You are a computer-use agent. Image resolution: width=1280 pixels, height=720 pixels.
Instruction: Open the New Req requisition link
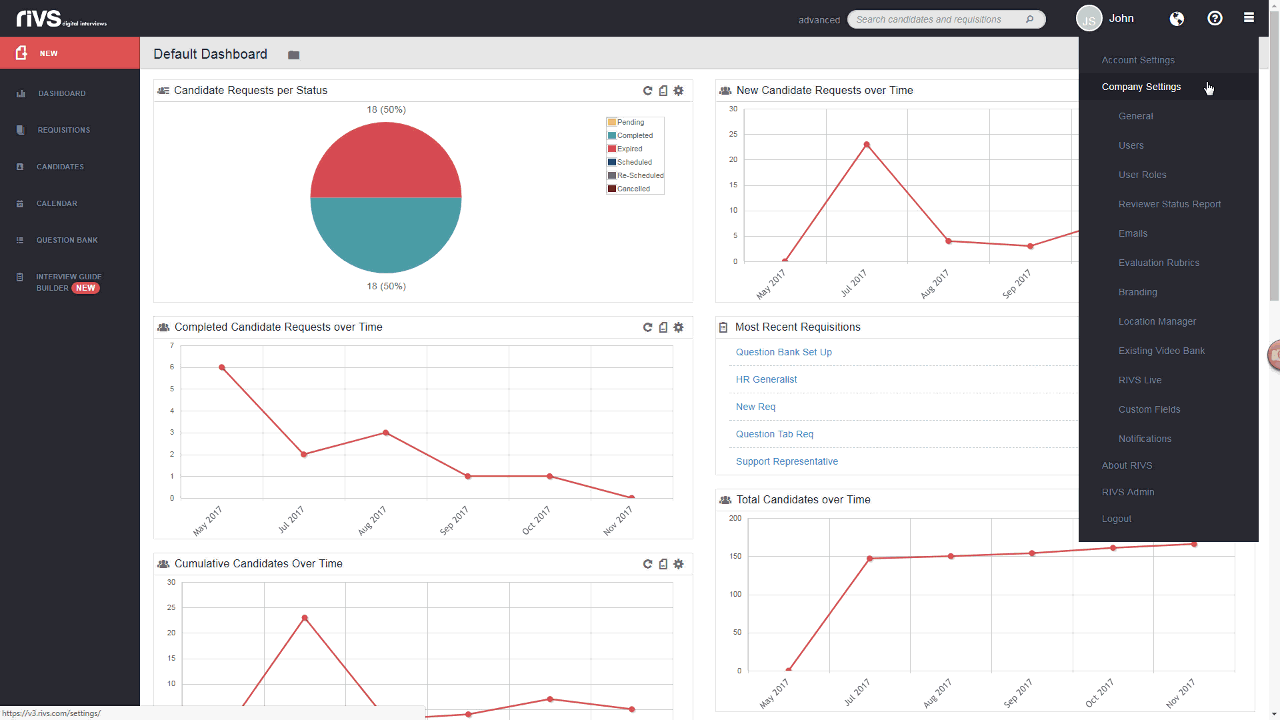[756, 407]
